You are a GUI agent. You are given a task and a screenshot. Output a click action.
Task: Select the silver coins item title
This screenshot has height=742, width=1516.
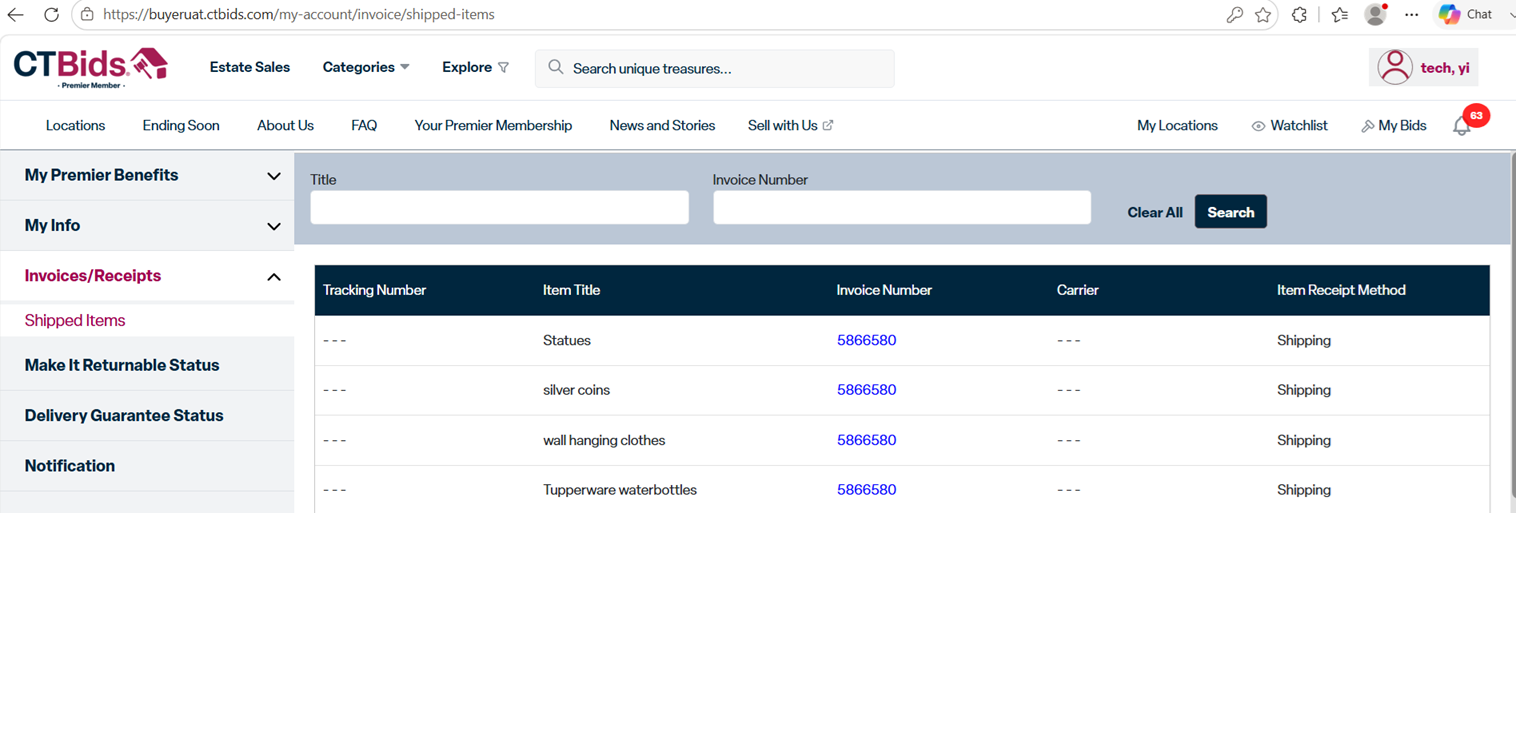pyautogui.click(x=576, y=390)
